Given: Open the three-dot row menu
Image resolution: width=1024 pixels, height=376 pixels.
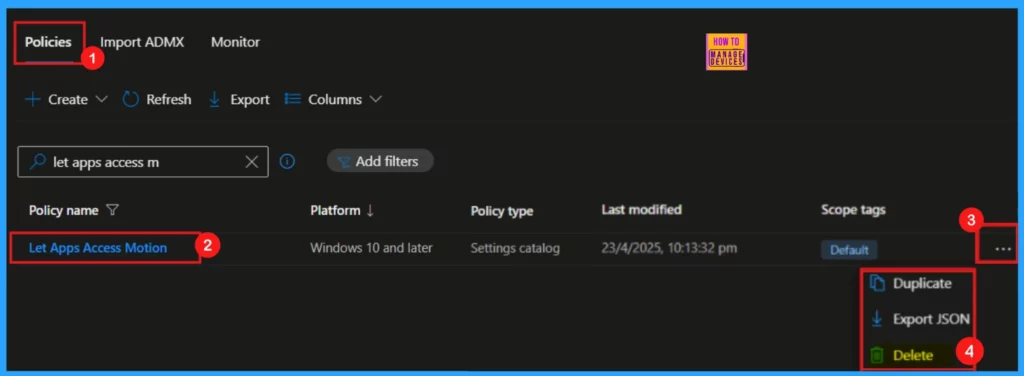Looking at the screenshot, I should (x=1003, y=249).
